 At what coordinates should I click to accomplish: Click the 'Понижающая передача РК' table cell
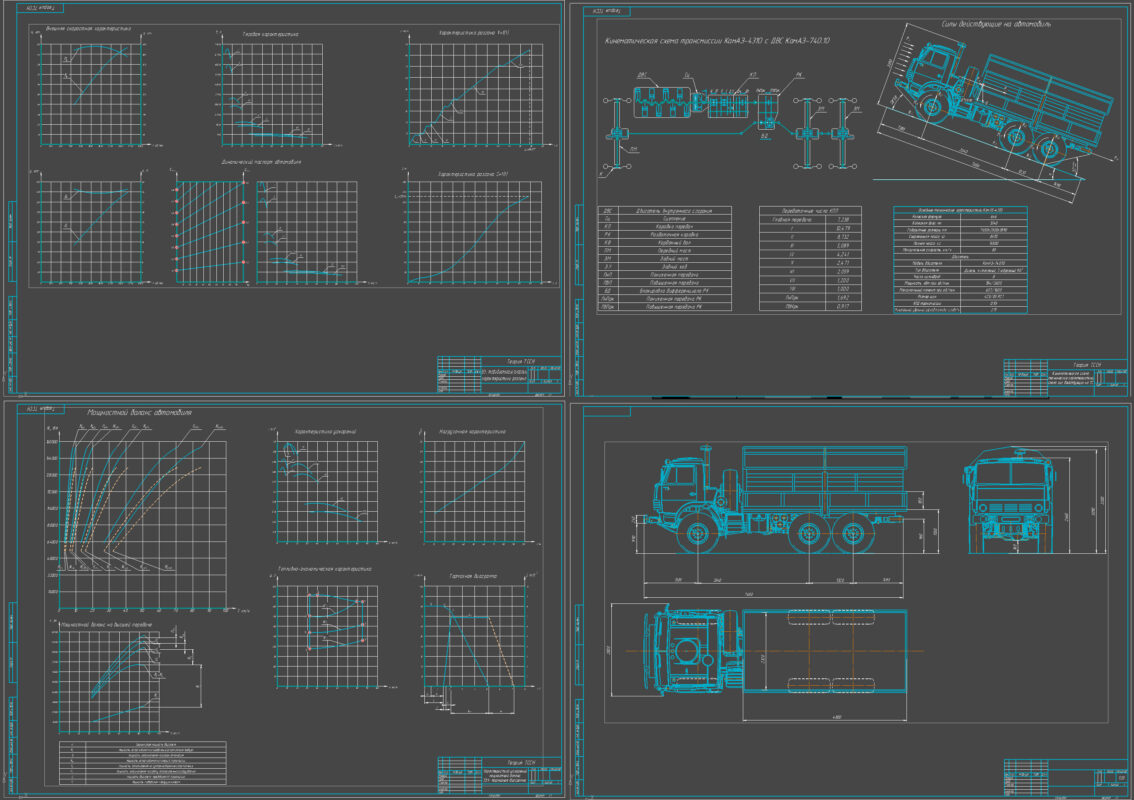[x=674, y=299]
